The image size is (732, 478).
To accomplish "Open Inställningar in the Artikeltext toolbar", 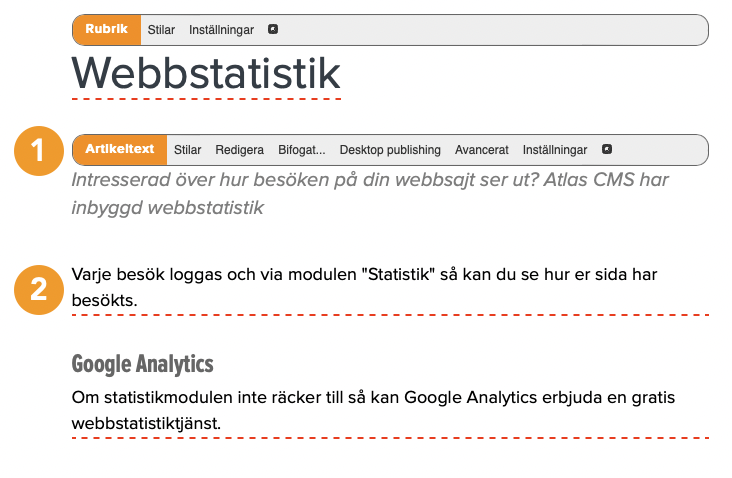I will [555, 150].
